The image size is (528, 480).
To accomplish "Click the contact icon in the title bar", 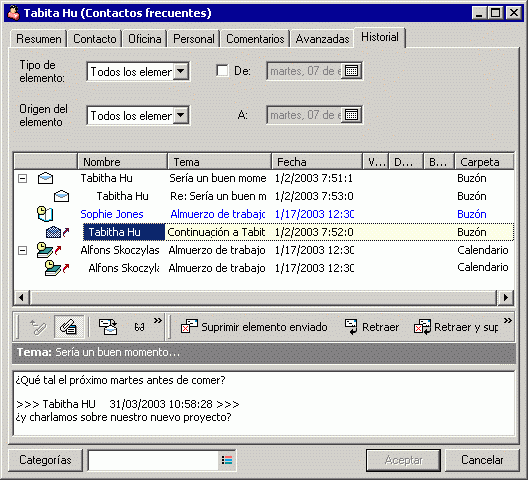I will point(14,13).
